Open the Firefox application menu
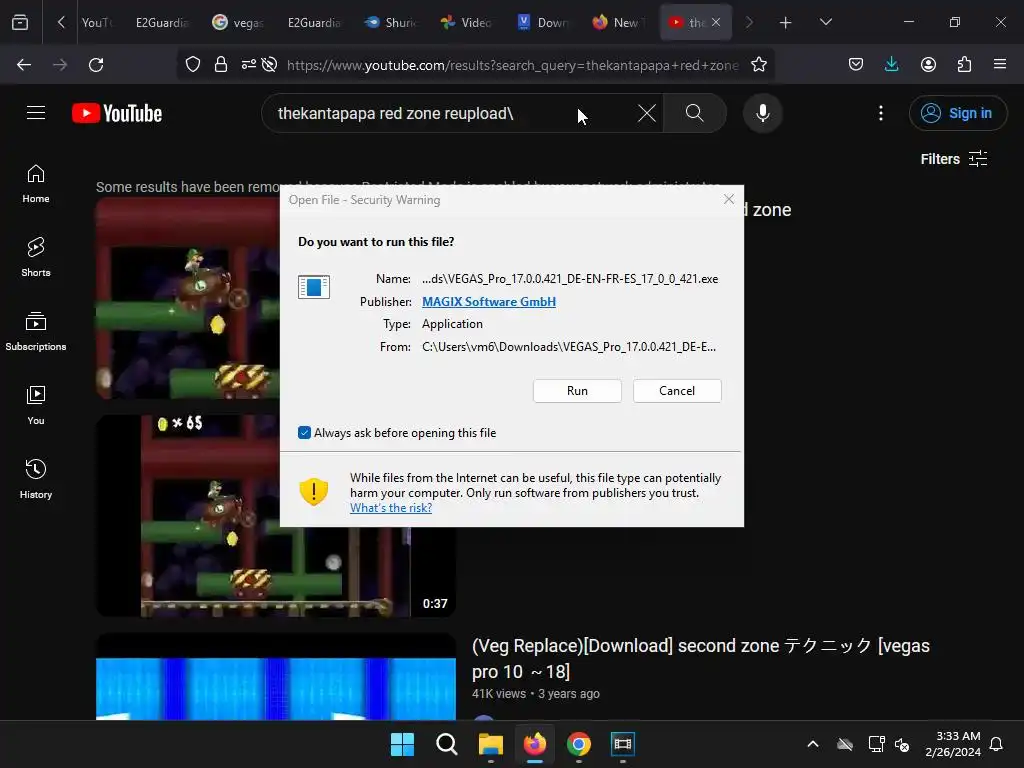 point(1000,65)
